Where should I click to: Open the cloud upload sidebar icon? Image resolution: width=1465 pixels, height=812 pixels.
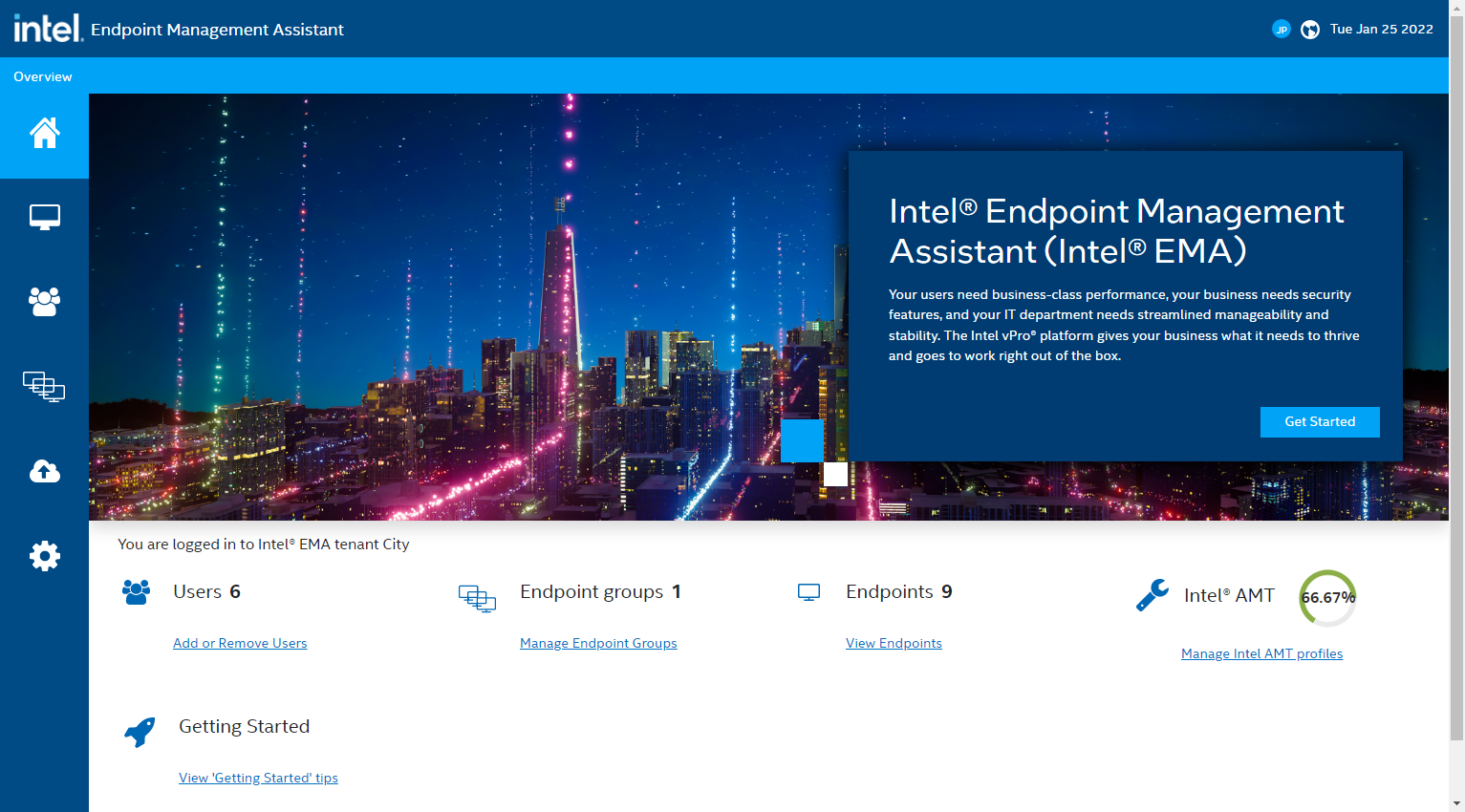[44, 471]
